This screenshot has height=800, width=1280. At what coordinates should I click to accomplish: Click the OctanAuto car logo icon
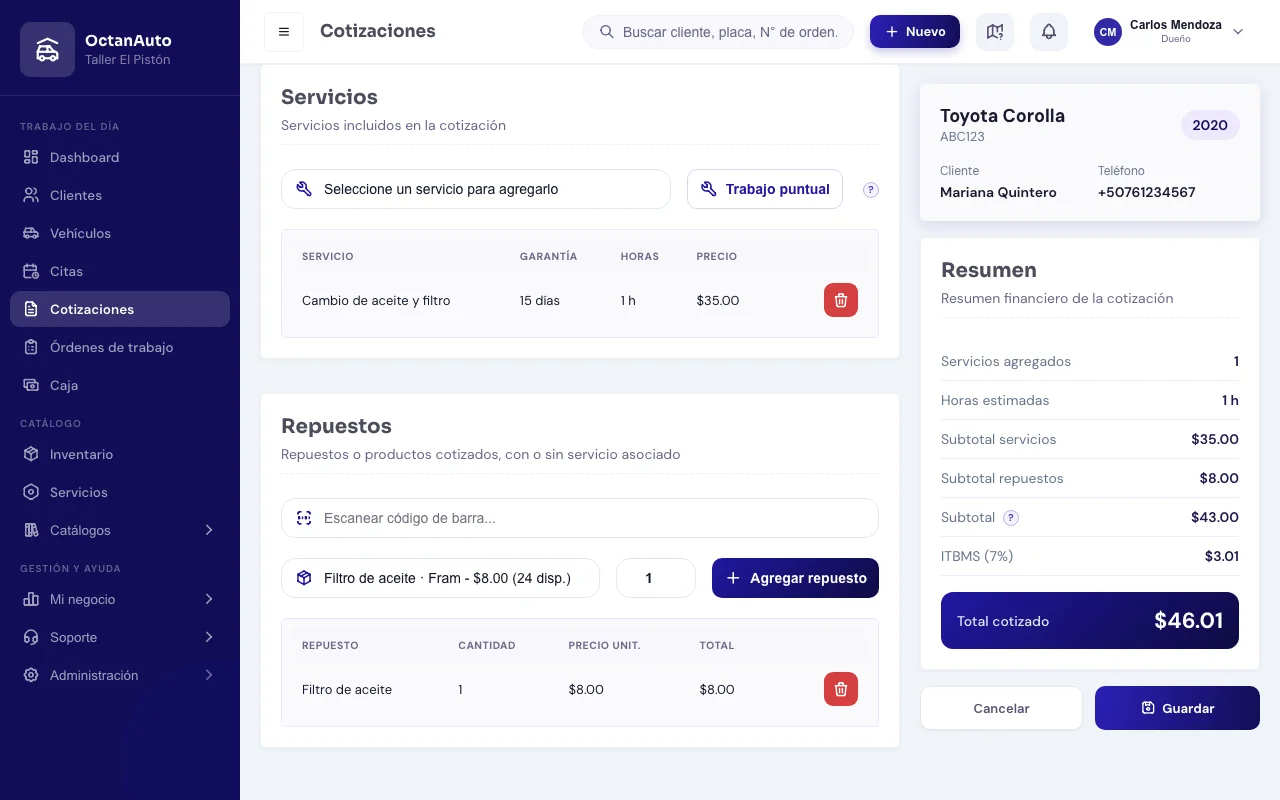click(x=47, y=50)
